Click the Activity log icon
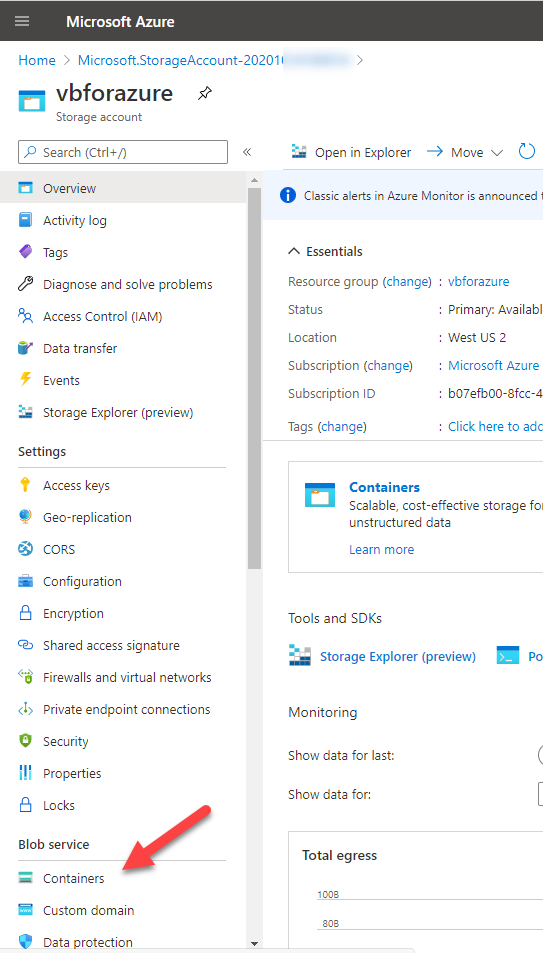This screenshot has height=953, width=543. tap(25, 221)
